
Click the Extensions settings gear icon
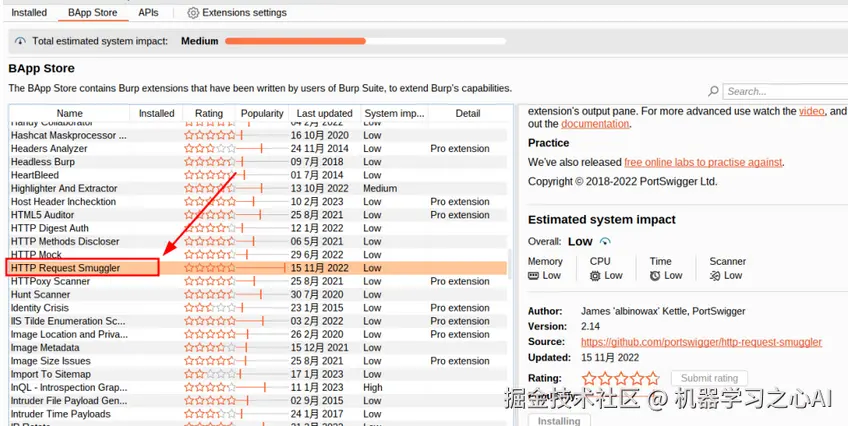click(x=193, y=12)
